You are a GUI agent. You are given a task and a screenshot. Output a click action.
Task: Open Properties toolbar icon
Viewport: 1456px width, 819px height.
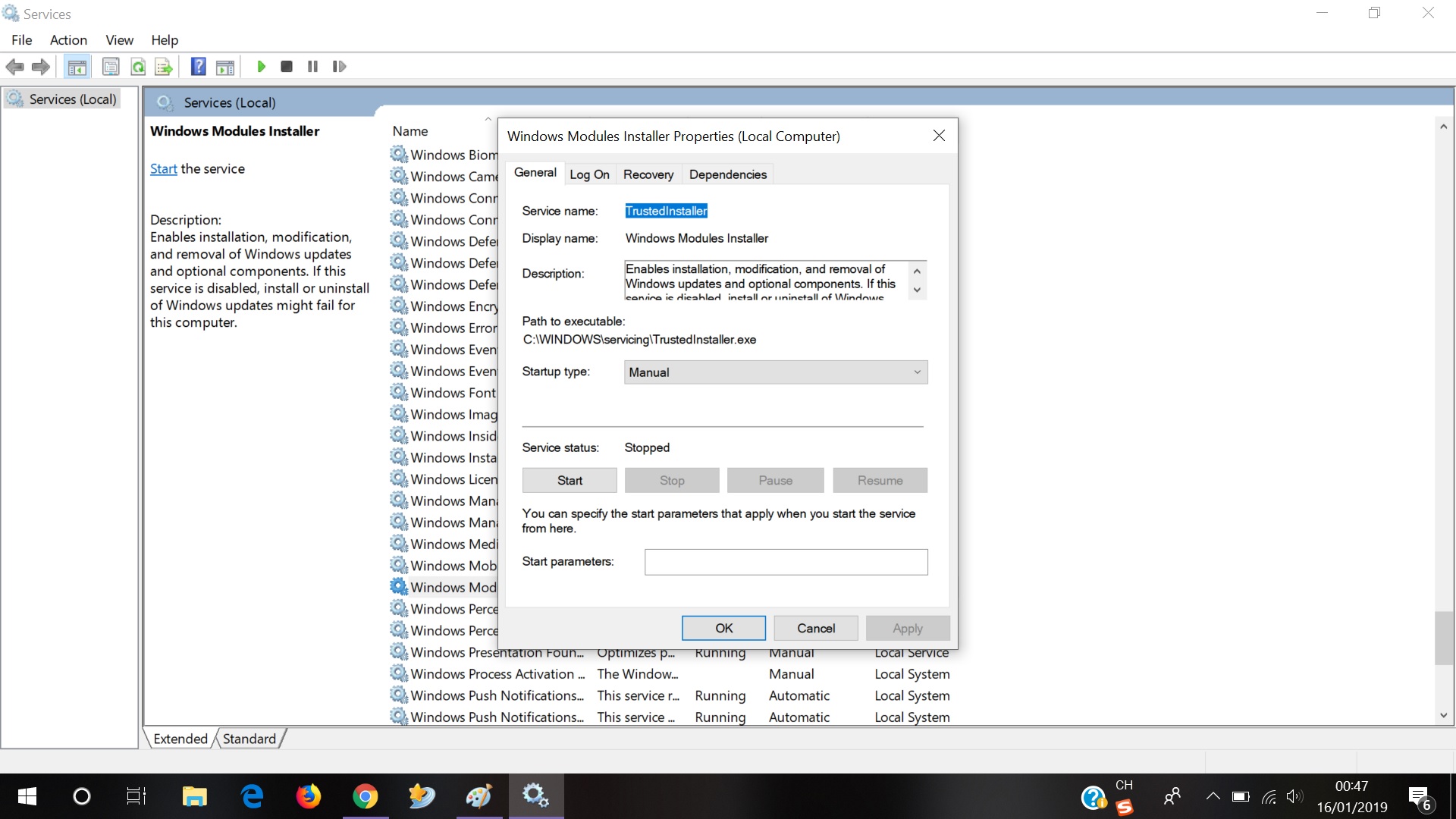111,67
